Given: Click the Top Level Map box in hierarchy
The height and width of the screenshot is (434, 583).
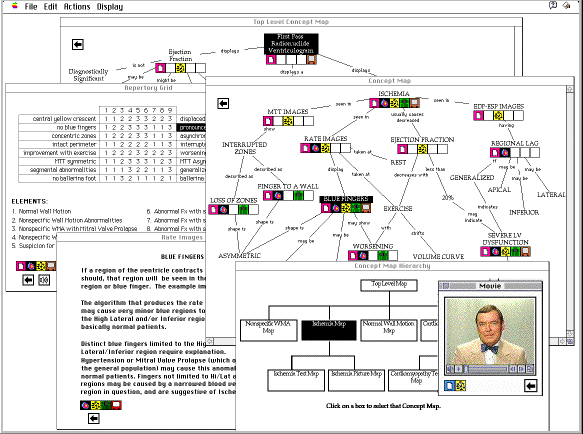Looking at the screenshot, I should [x=389, y=285].
